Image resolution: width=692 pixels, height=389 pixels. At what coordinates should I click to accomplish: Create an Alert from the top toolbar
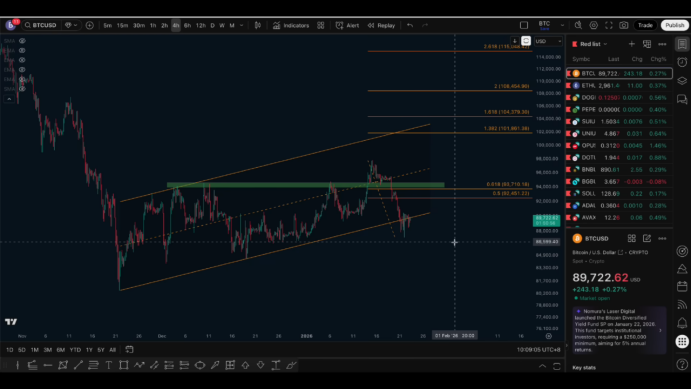(x=347, y=26)
